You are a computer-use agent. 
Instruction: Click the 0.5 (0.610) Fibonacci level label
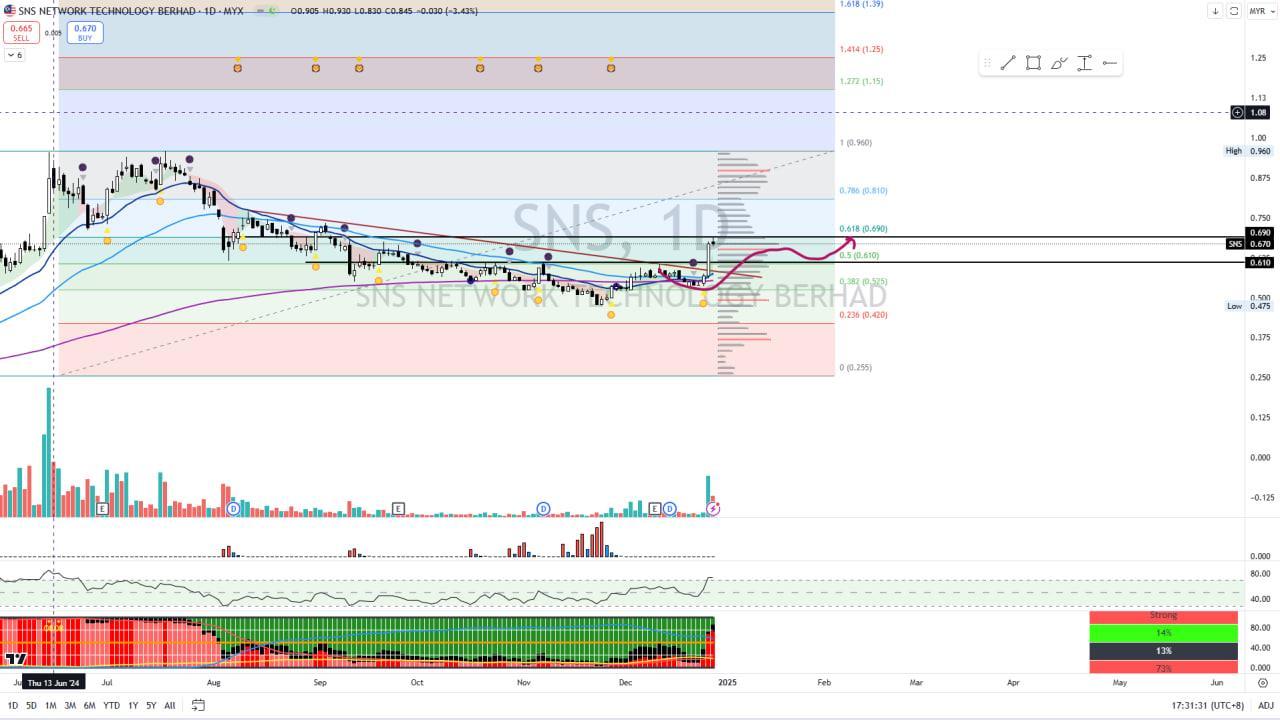point(859,255)
